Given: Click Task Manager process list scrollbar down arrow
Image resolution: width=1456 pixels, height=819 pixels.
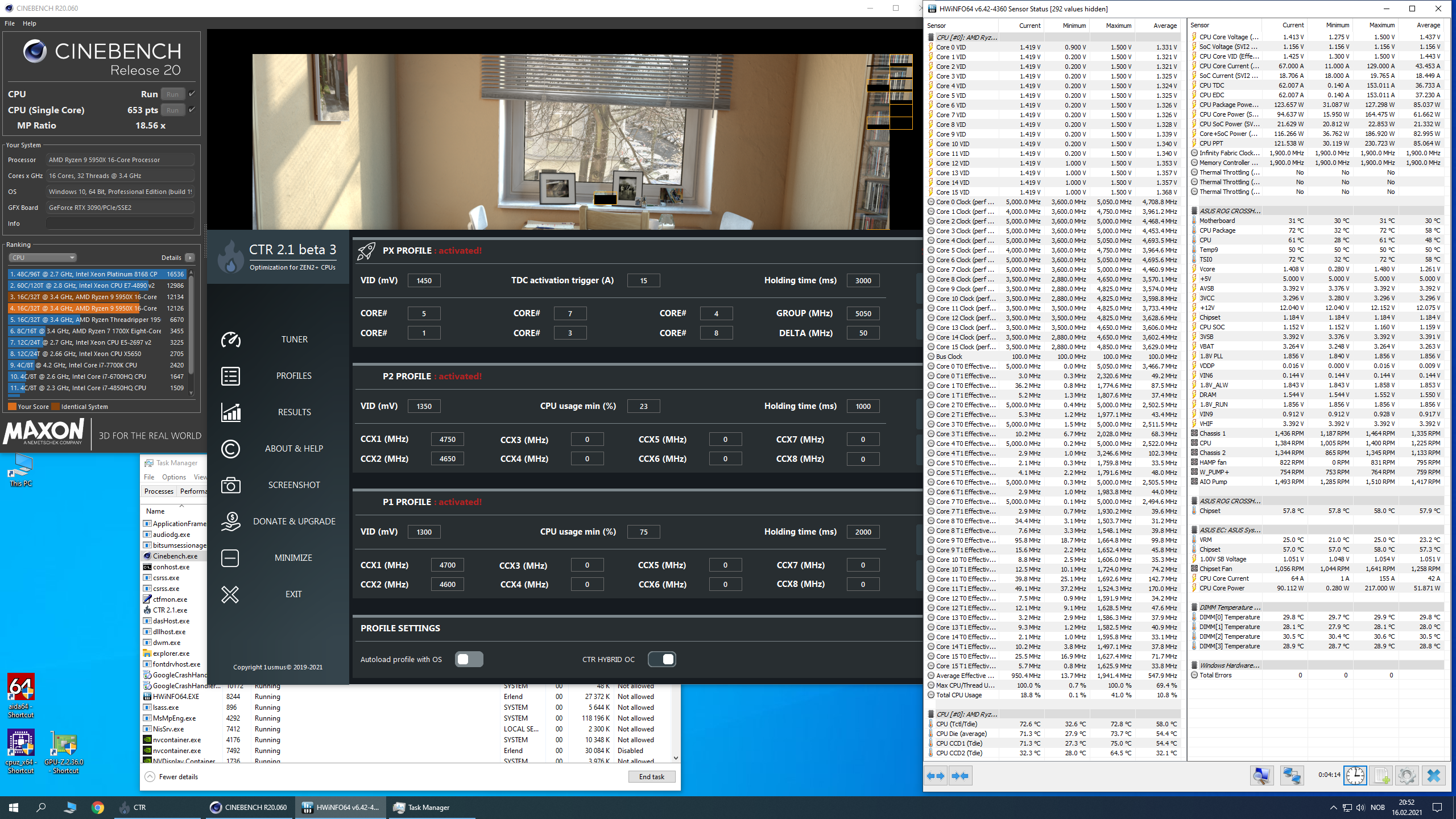Looking at the screenshot, I should pyautogui.click(x=676, y=758).
